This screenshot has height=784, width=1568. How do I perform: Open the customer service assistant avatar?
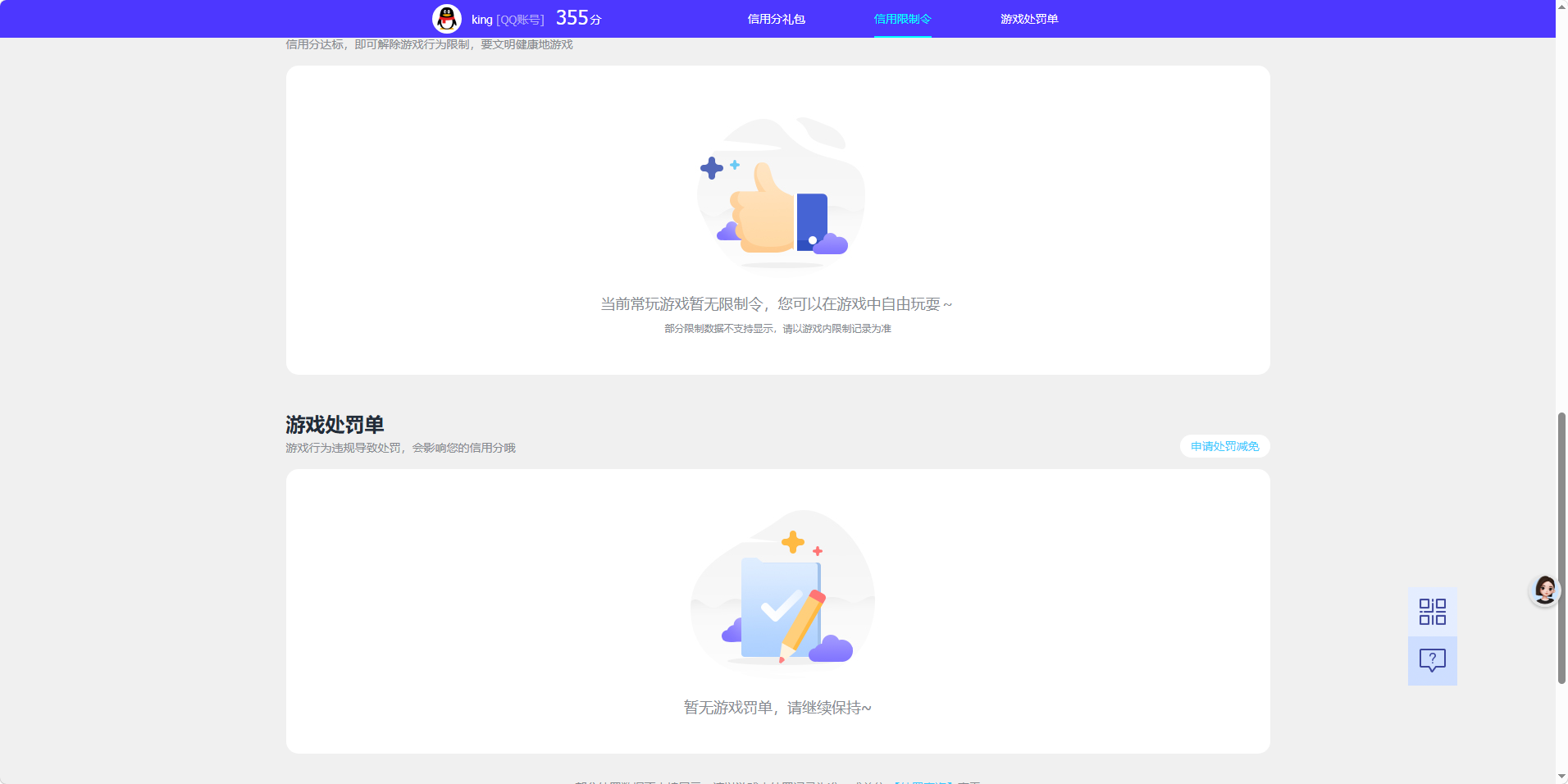pyautogui.click(x=1545, y=590)
